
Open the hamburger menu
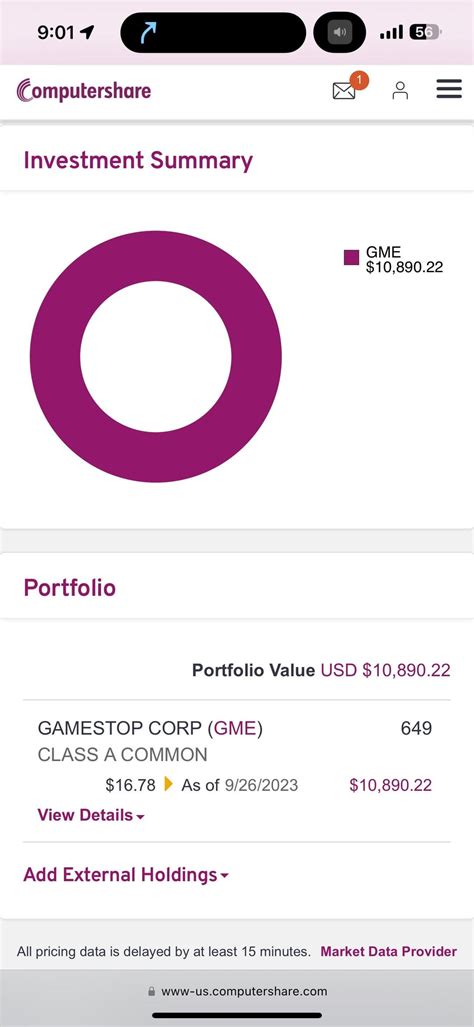tap(449, 89)
